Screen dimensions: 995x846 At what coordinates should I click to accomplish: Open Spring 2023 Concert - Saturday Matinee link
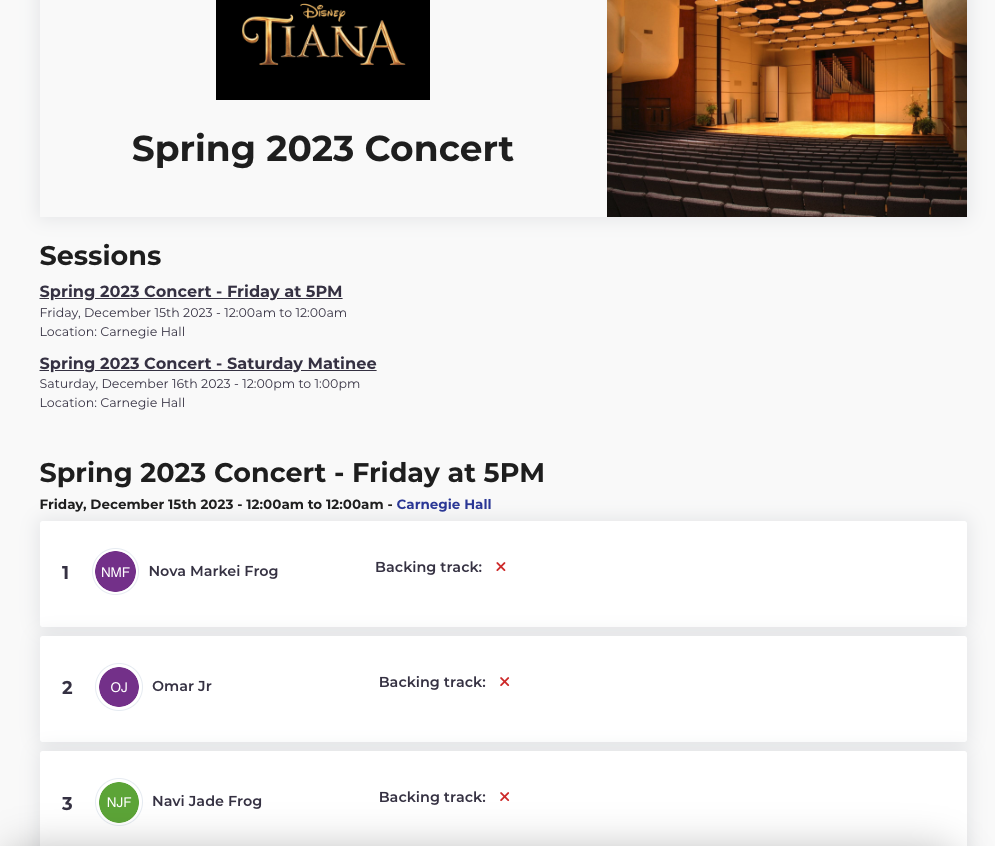click(207, 364)
